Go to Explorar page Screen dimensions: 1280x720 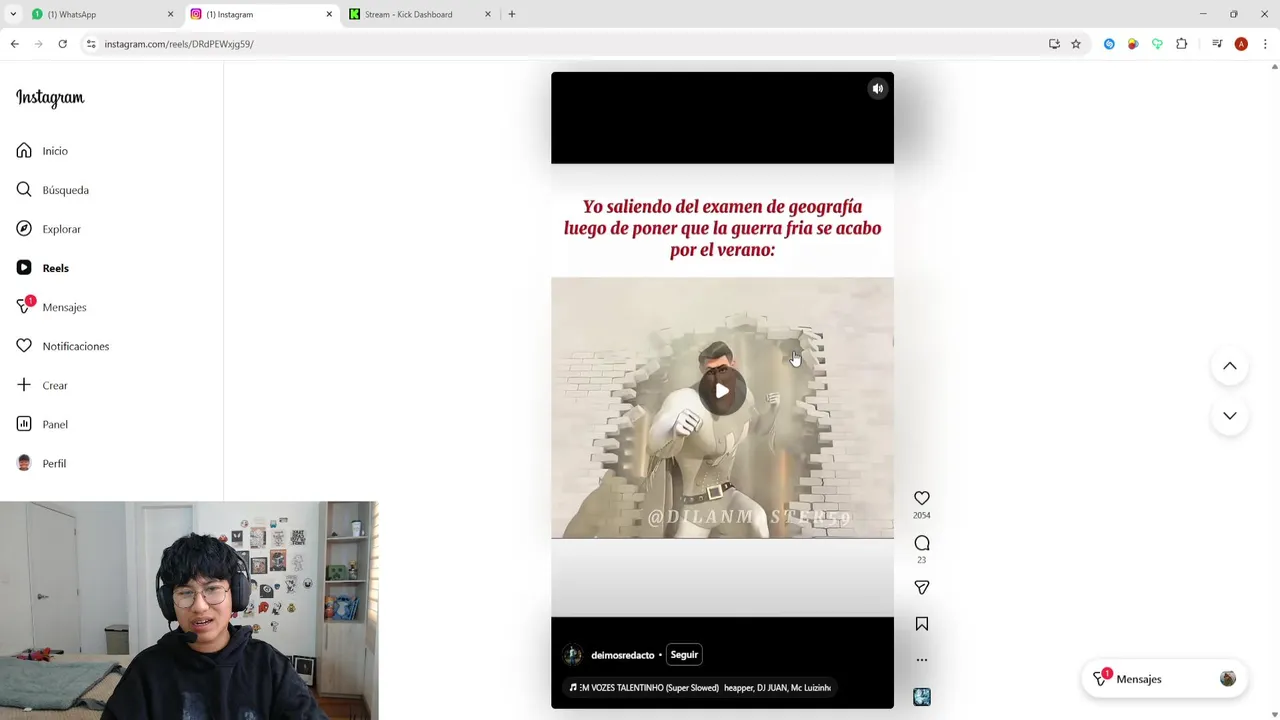point(48,229)
